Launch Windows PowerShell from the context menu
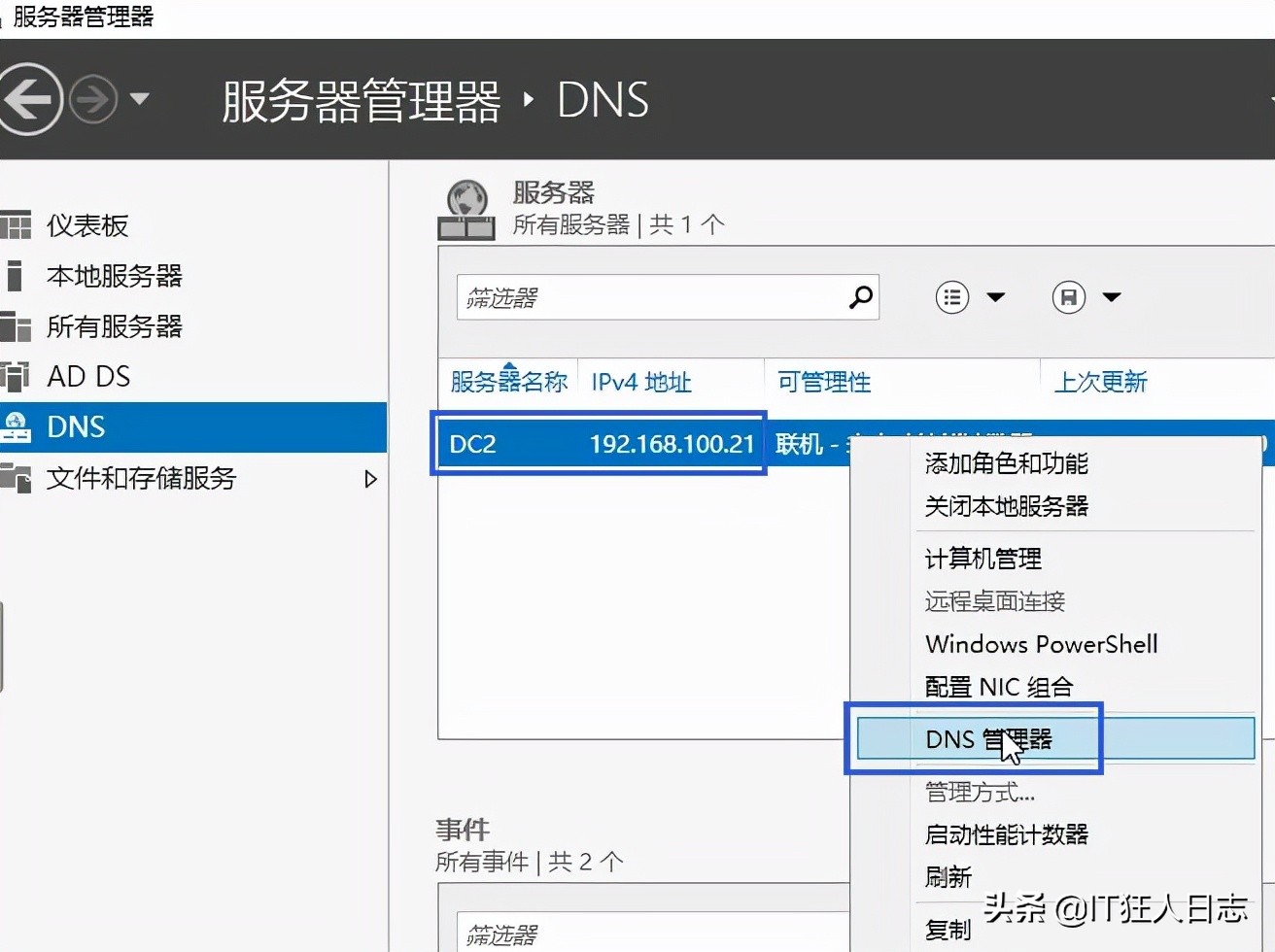 pos(1041,644)
